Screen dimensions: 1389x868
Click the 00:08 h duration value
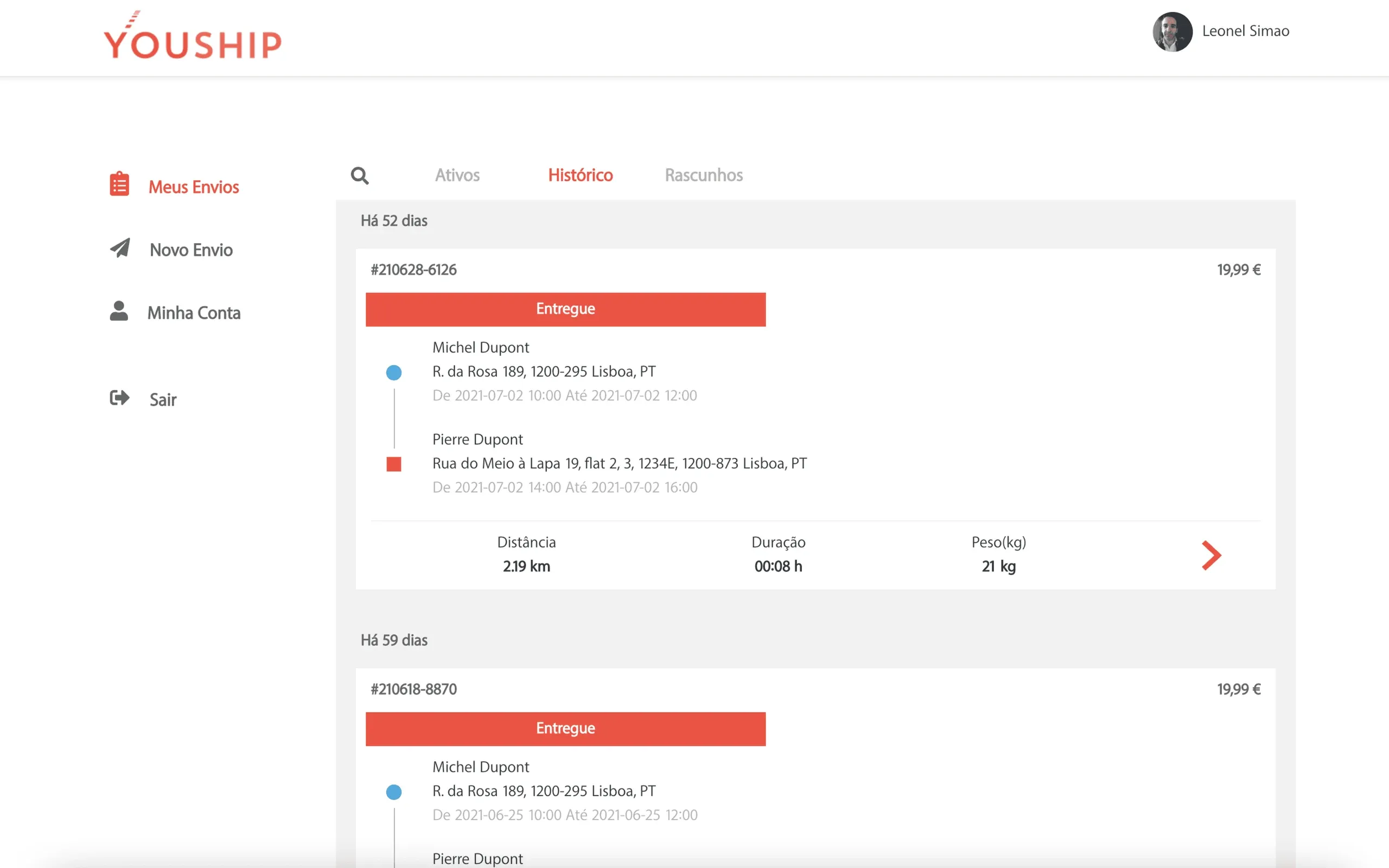(x=778, y=566)
